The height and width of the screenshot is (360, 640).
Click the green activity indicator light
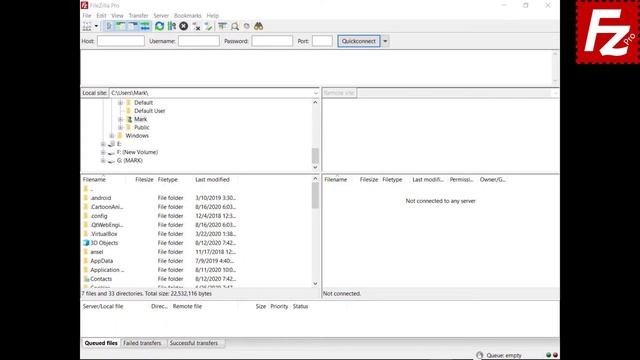coord(549,355)
